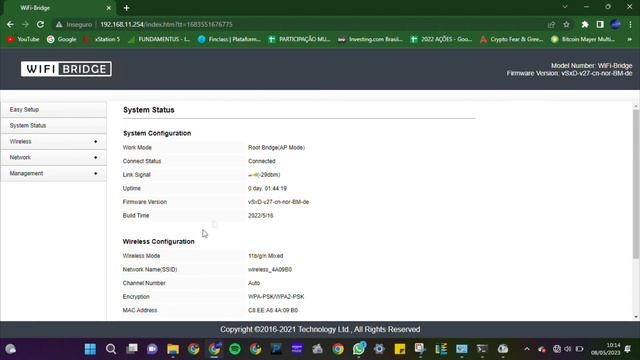
Task: Close the WiFi-Bridge tab
Action: point(109,8)
